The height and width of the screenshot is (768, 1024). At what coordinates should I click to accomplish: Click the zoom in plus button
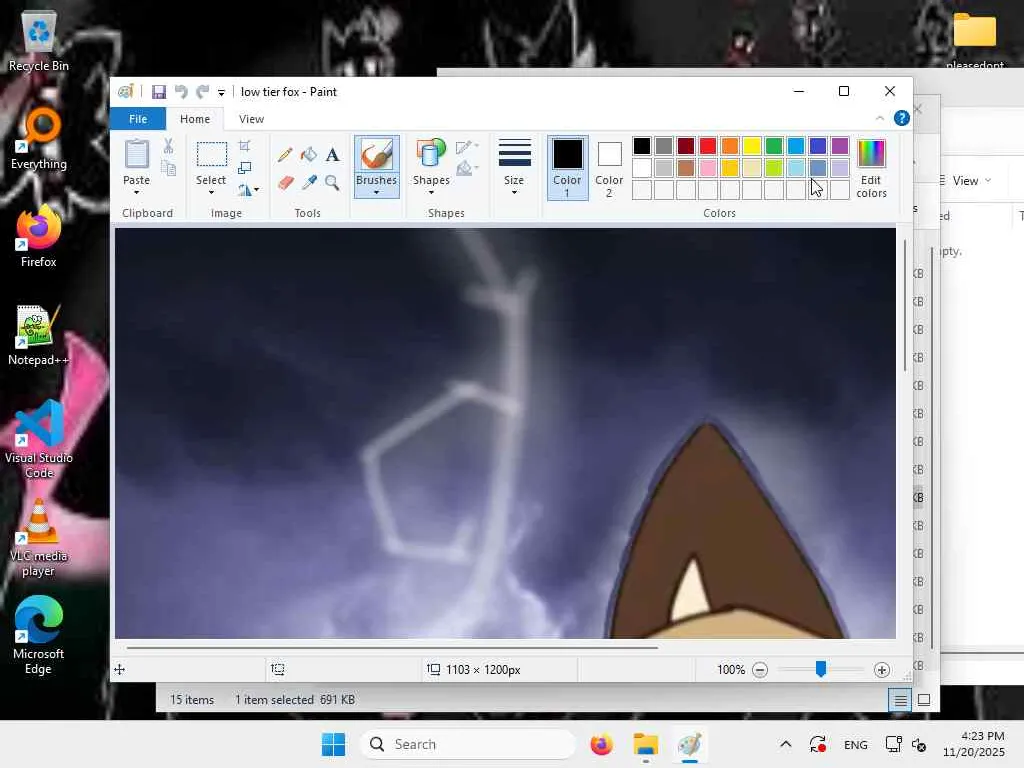click(x=882, y=670)
